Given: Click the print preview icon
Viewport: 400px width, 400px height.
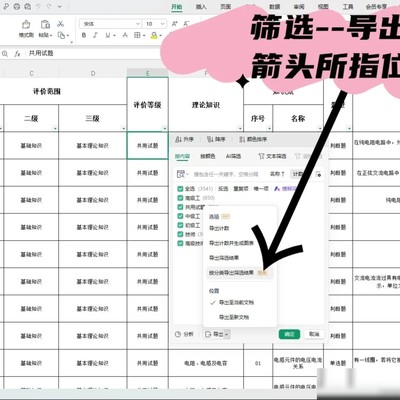Looking at the screenshot, I should coord(28,7).
